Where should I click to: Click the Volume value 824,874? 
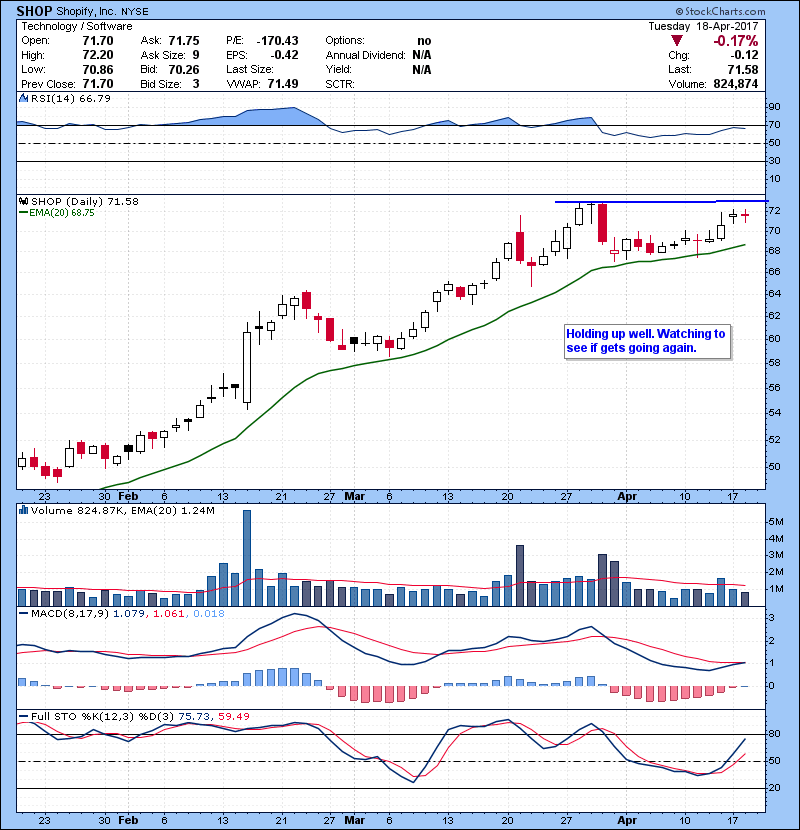point(736,84)
